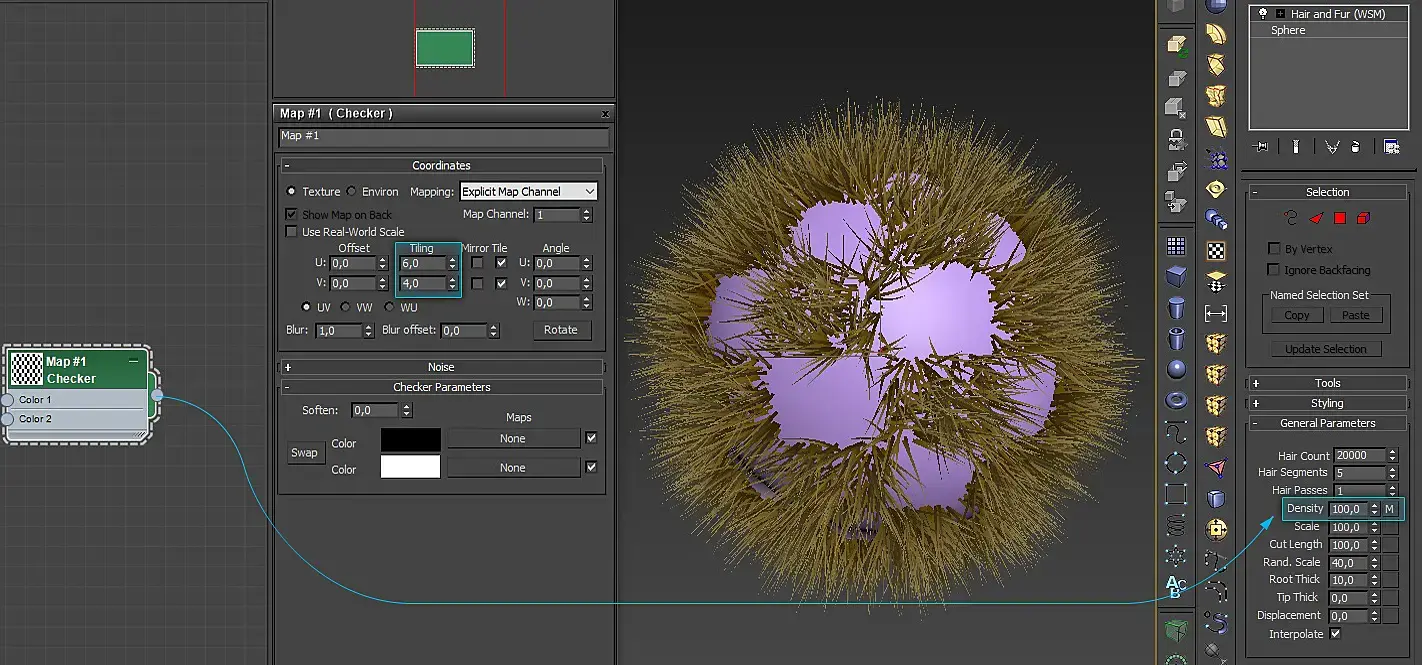Image resolution: width=1422 pixels, height=665 pixels.
Task: Click the Swap colors button
Action: [304, 453]
